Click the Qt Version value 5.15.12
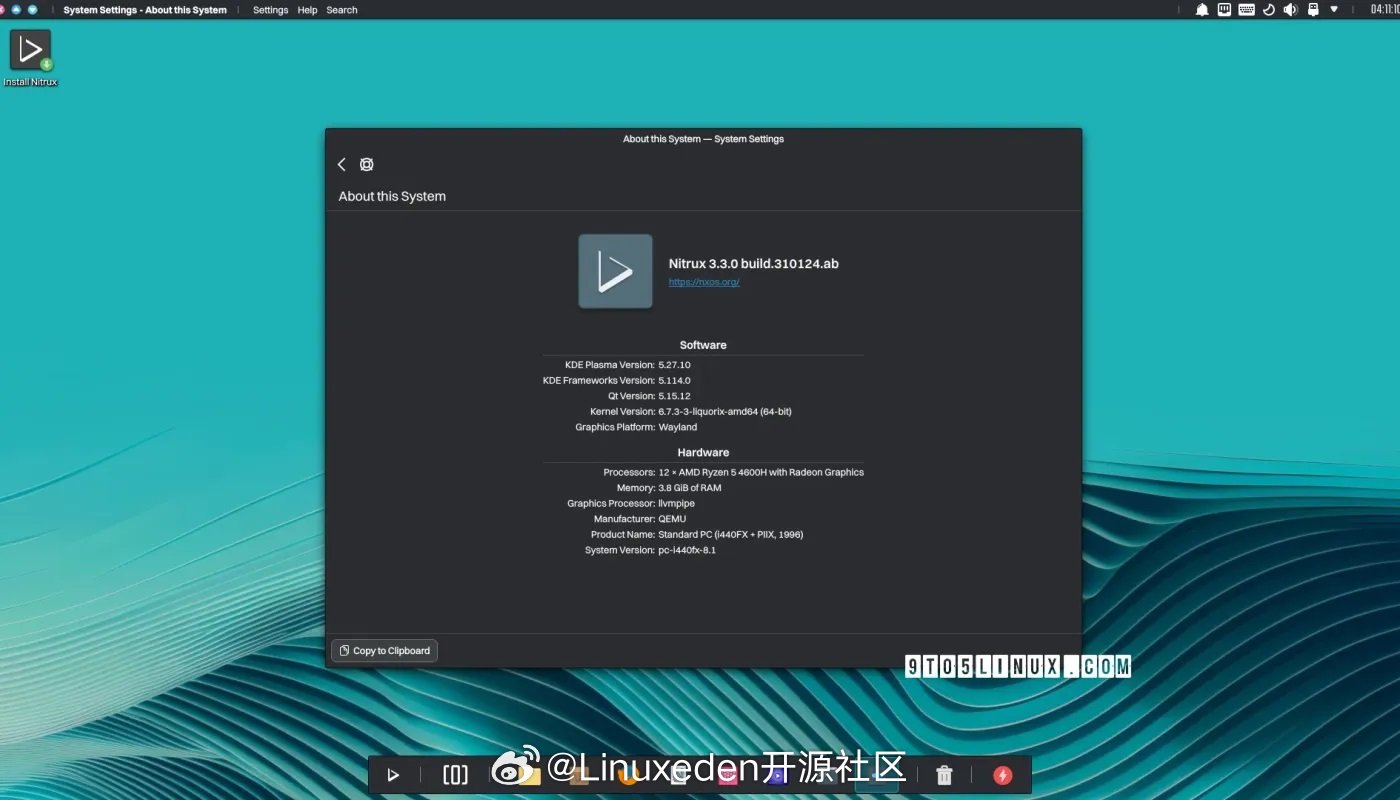This screenshot has height=800, width=1400. click(x=674, y=396)
